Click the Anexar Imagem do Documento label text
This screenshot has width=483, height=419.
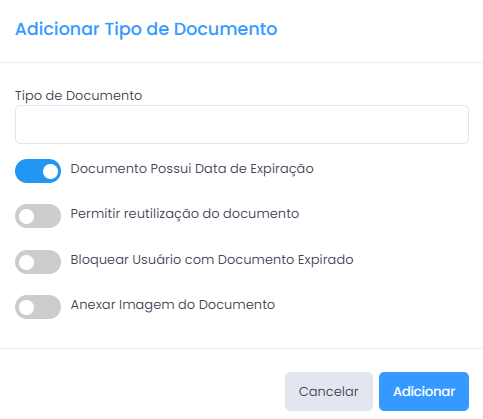tap(173, 305)
